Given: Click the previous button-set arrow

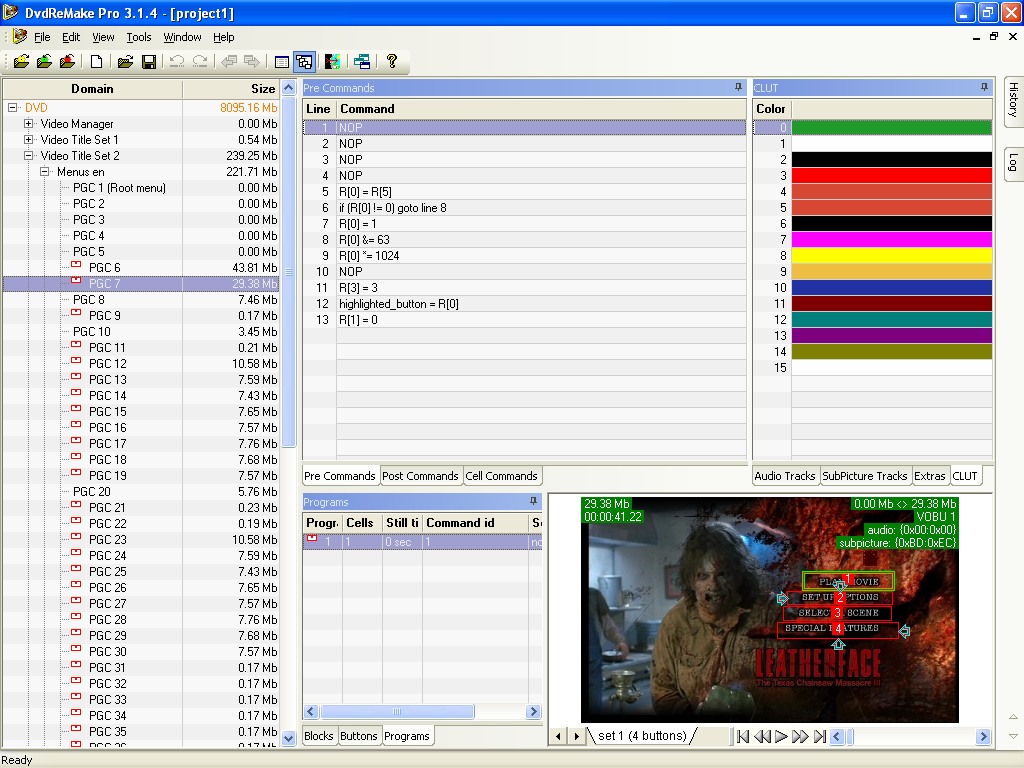Looking at the screenshot, I should [x=558, y=737].
